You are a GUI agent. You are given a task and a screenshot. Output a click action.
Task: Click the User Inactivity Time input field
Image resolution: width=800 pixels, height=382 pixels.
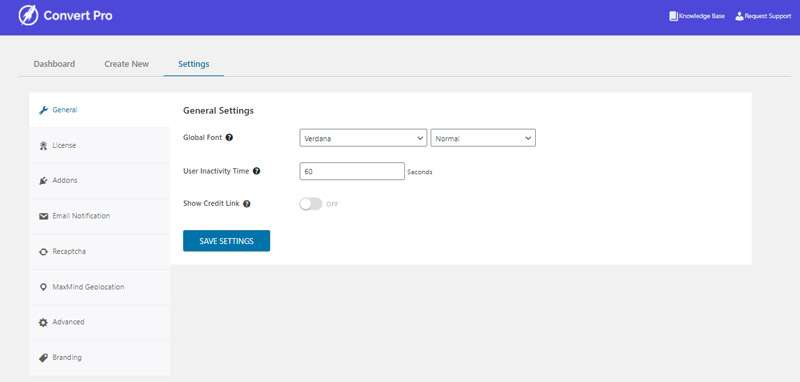click(x=352, y=171)
